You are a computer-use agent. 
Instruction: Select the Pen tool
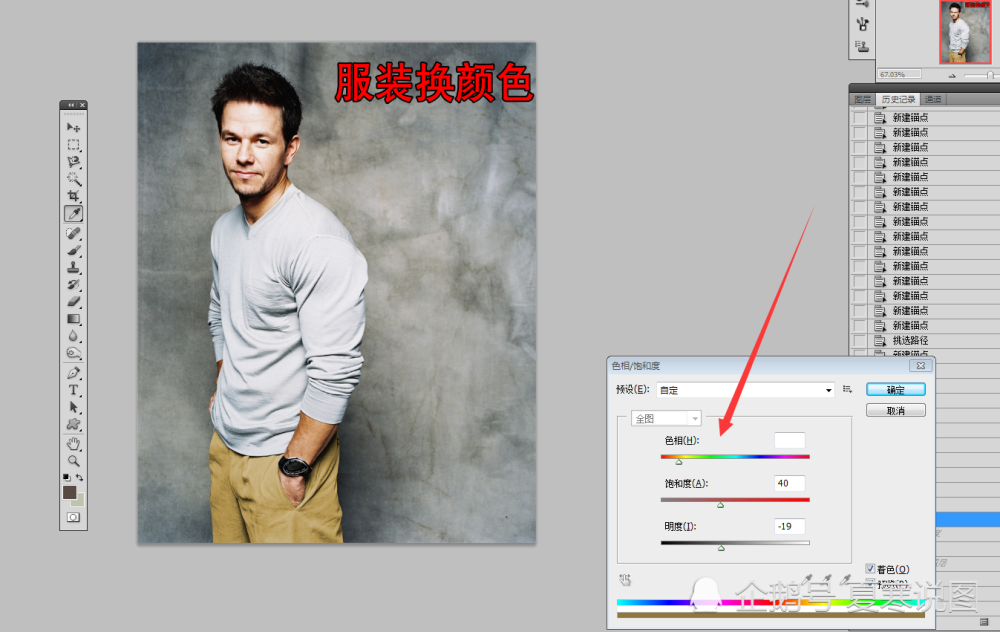(73, 373)
